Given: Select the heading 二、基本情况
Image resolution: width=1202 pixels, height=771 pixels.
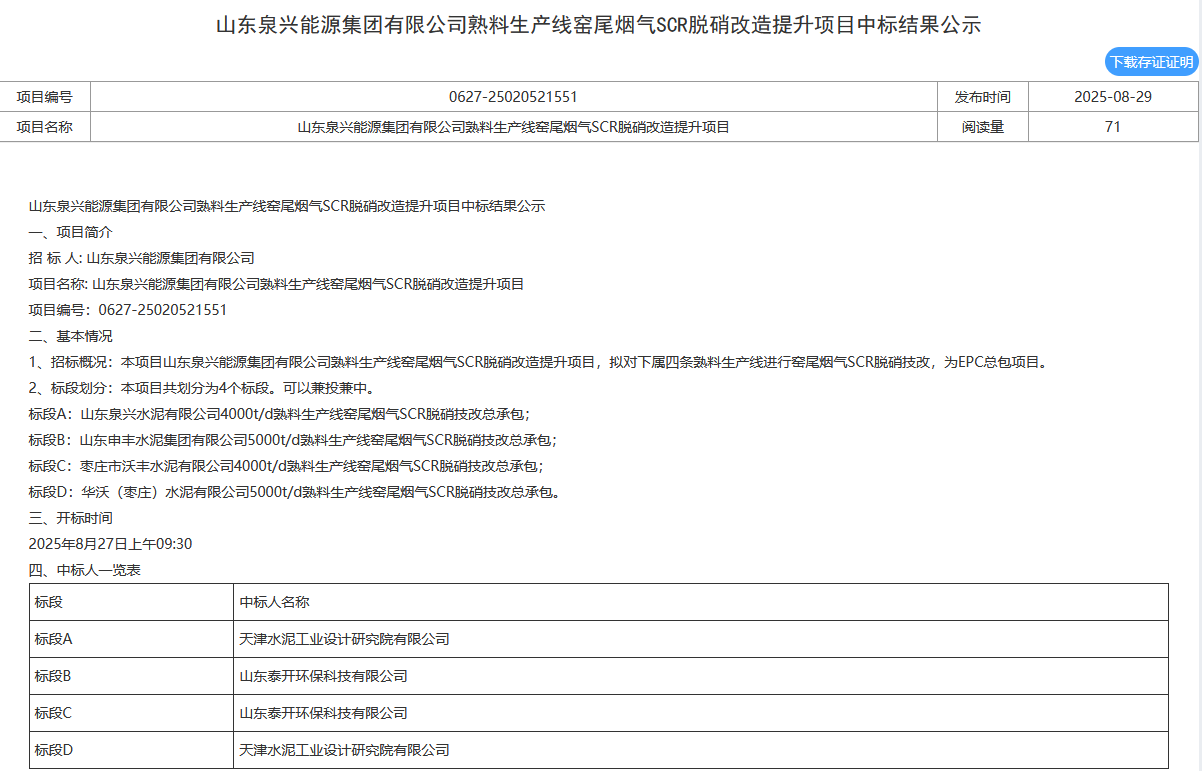Looking at the screenshot, I should click(71, 336).
